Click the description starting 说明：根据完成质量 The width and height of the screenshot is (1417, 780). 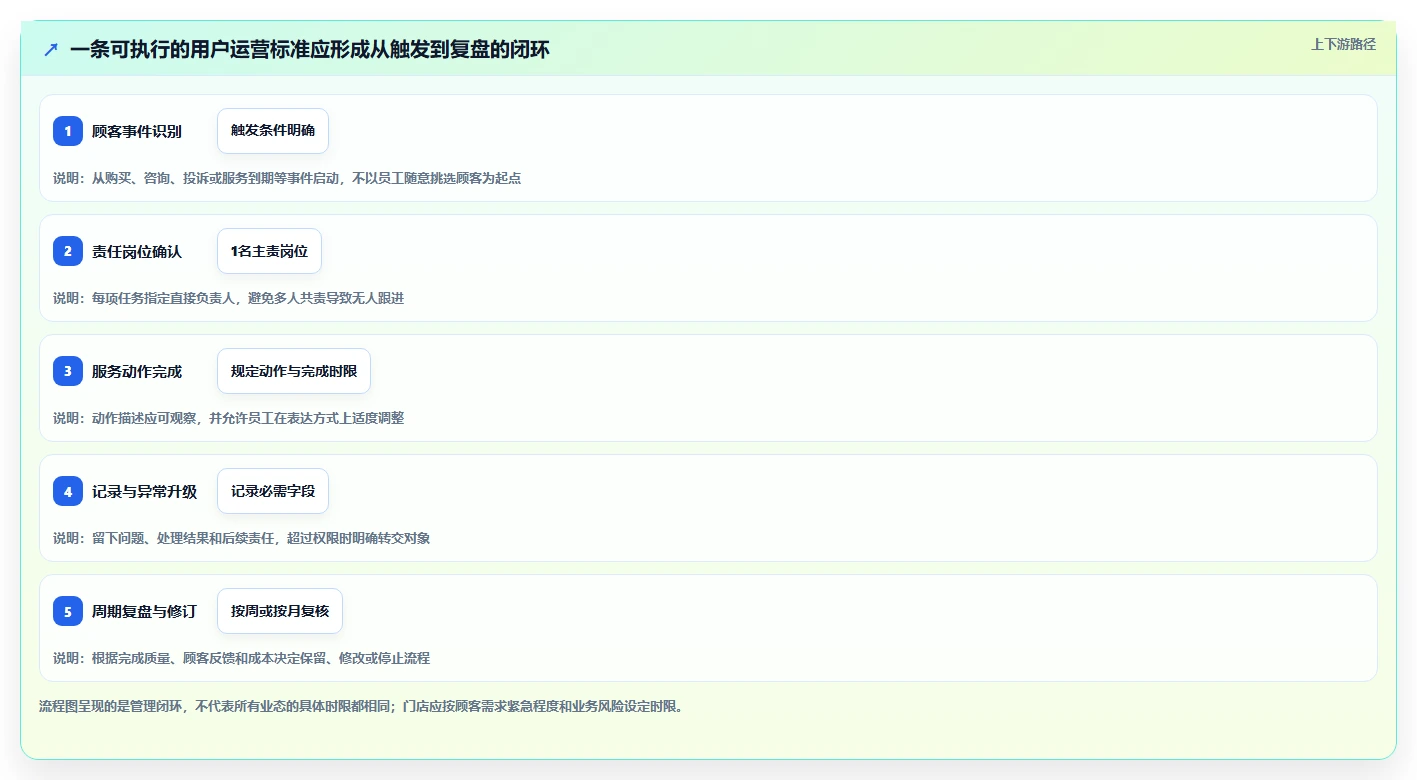(242, 658)
